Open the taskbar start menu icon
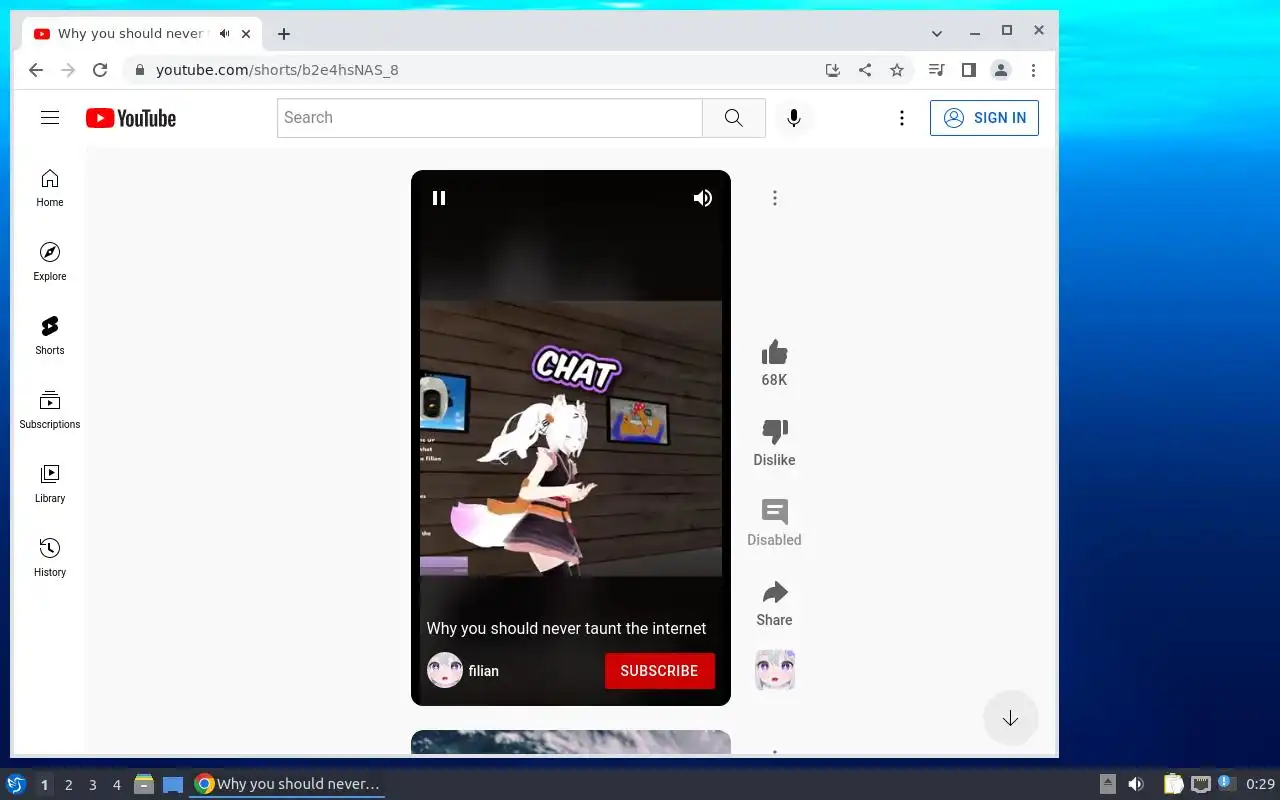 point(16,784)
